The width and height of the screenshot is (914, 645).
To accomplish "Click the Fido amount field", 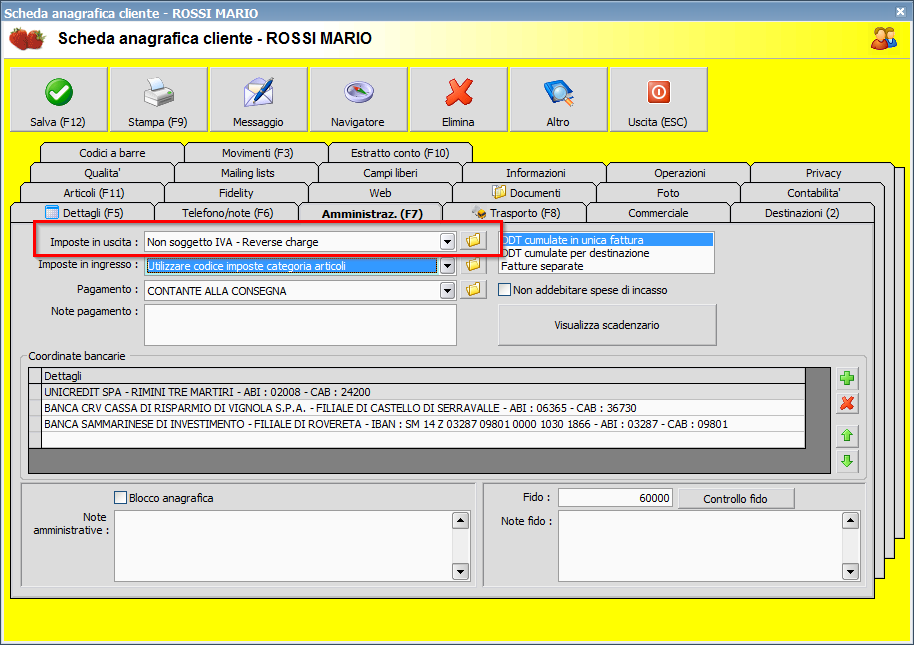I will coord(615,498).
